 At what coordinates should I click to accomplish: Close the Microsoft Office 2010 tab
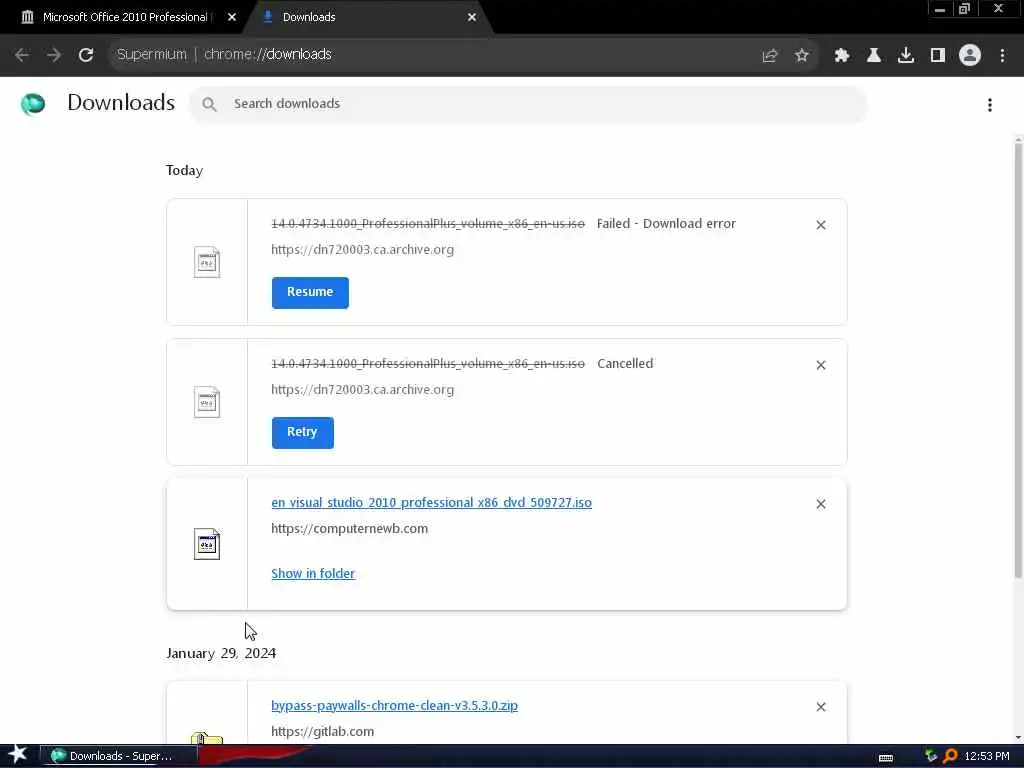point(232,18)
